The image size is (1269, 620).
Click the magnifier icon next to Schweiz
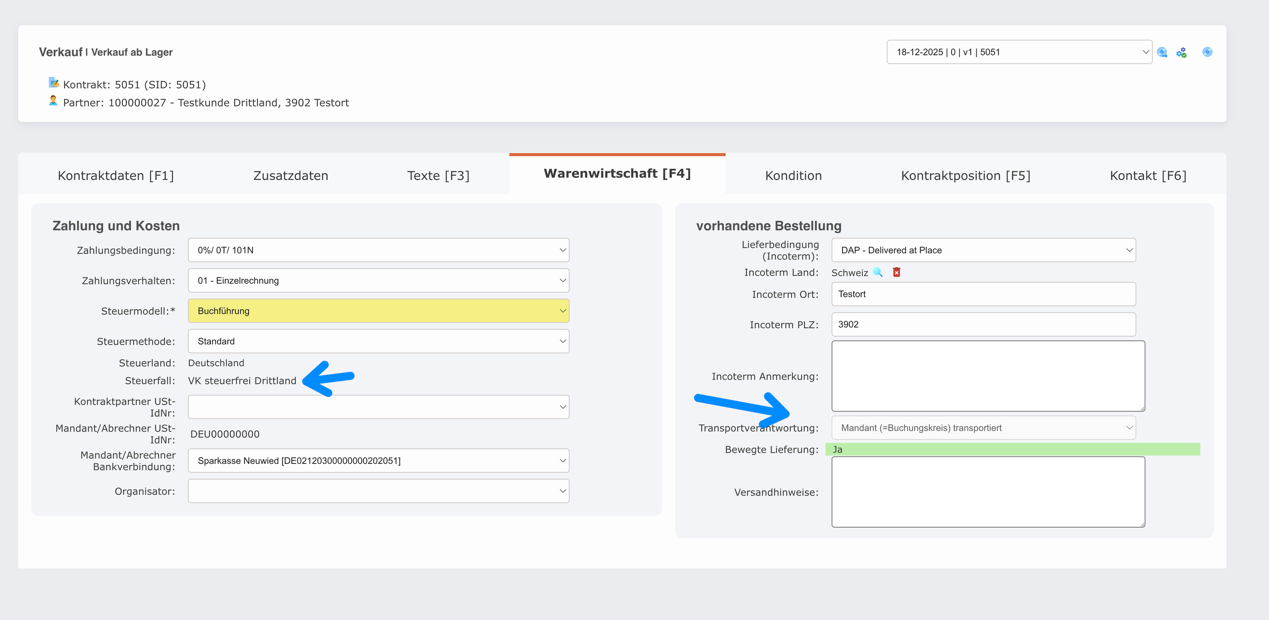878,272
